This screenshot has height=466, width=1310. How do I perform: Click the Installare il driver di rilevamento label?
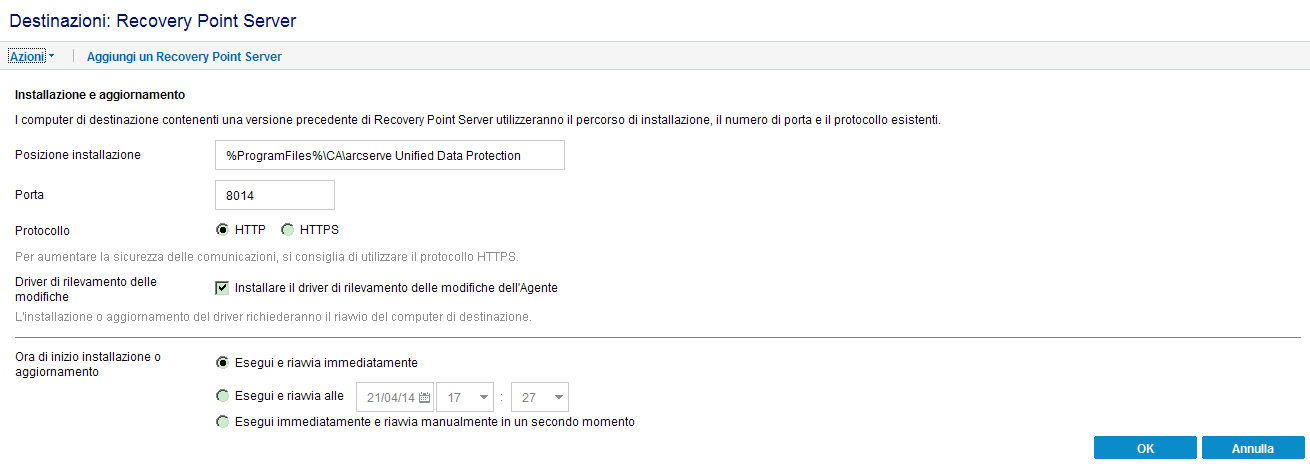(x=396, y=288)
